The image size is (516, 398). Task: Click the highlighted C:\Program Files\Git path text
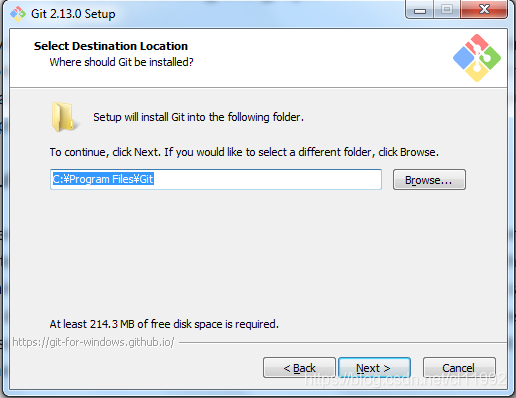coord(103,179)
